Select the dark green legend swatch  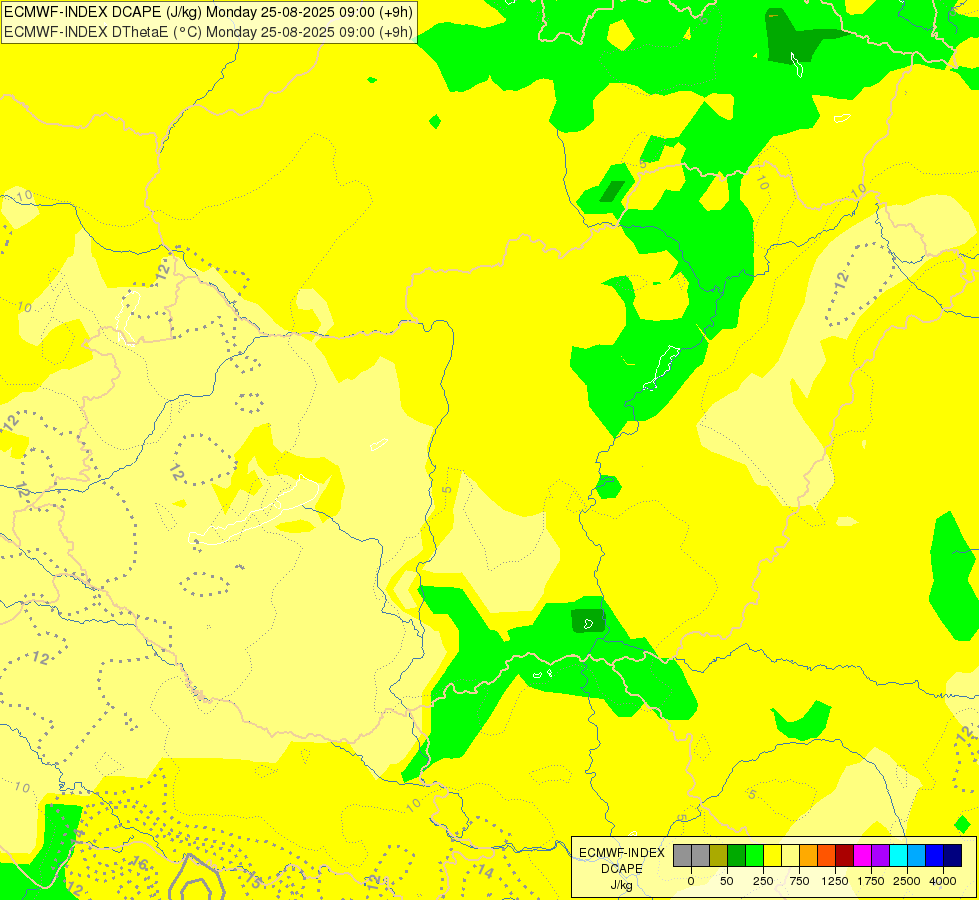point(737,856)
